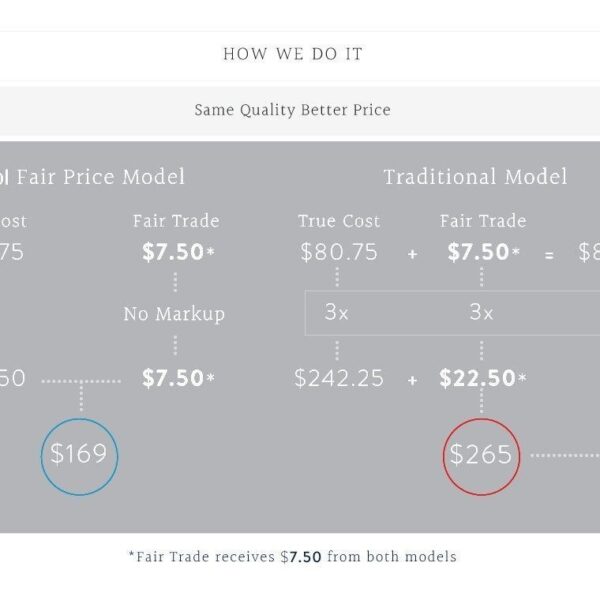The image size is (600, 600).
Task: Click the HOW WE DO IT heading
Action: click(293, 54)
